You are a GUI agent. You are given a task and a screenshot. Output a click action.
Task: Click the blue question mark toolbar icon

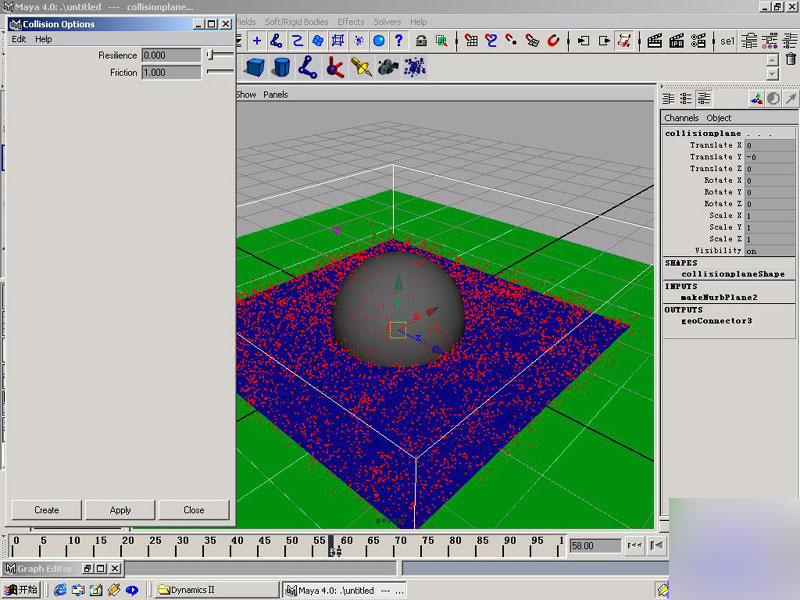pyautogui.click(x=399, y=41)
